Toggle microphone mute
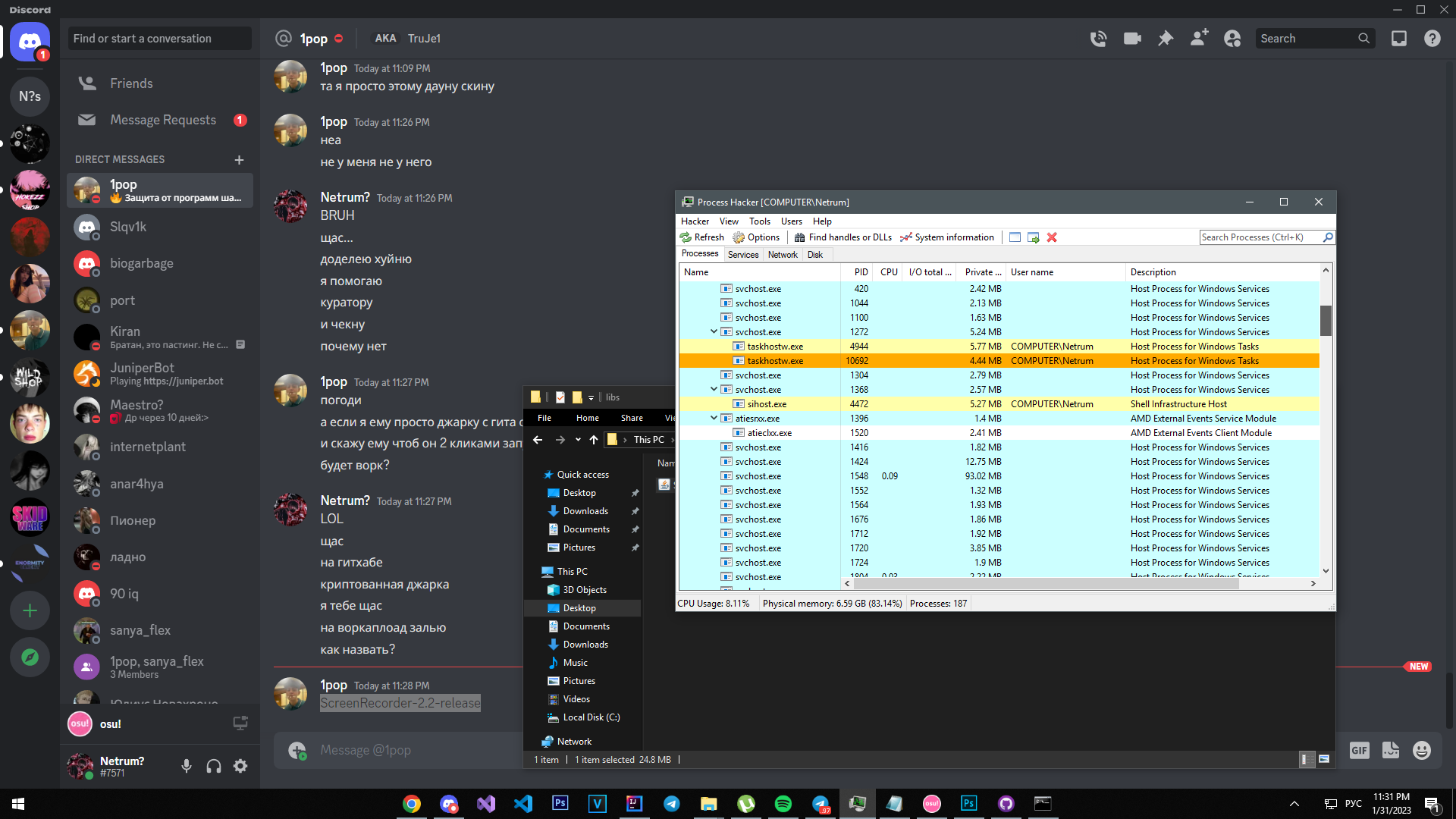 pos(187,766)
